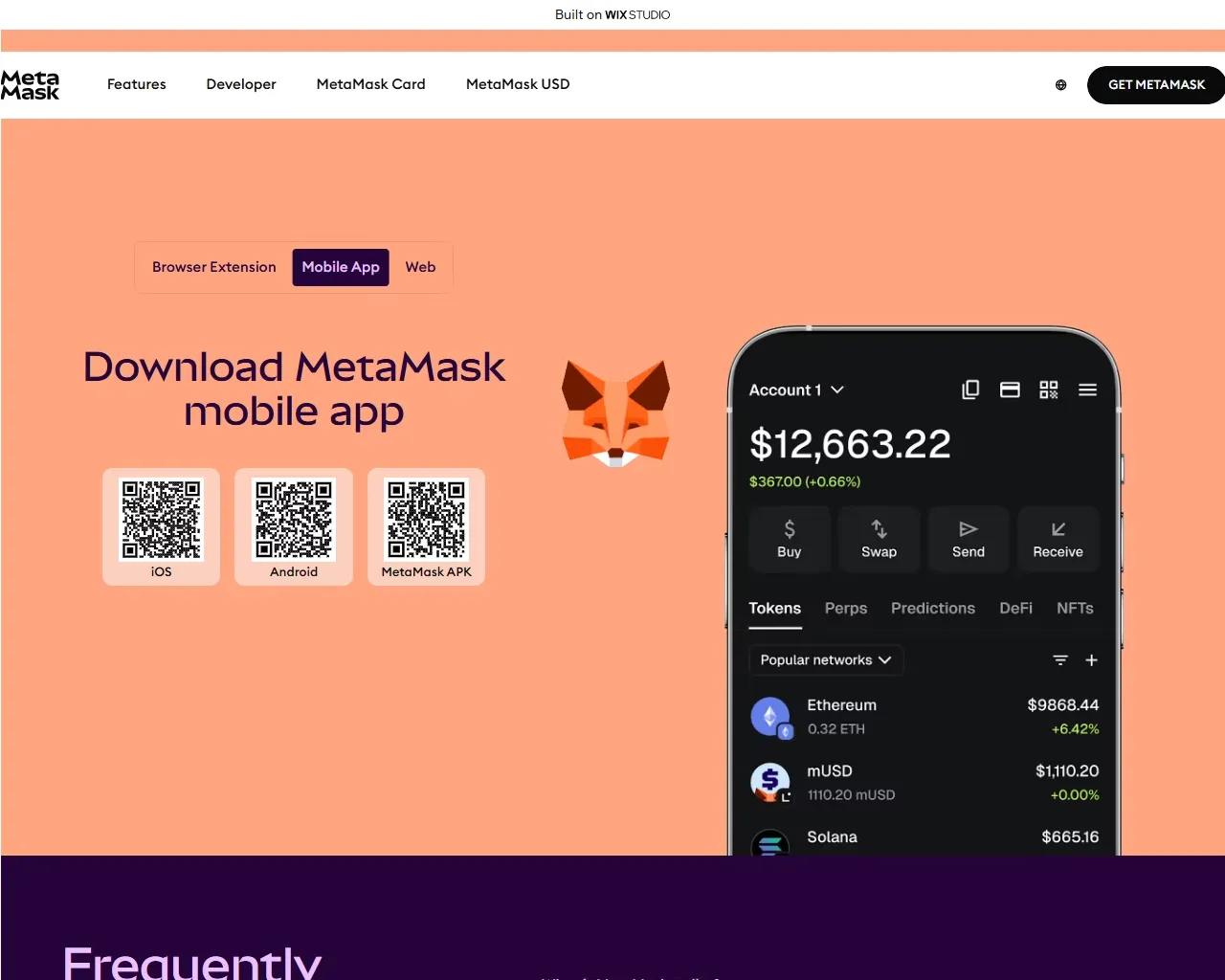Image resolution: width=1225 pixels, height=980 pixels.
Task: Open MetaMask USD nav link
Action: (518, 84)
